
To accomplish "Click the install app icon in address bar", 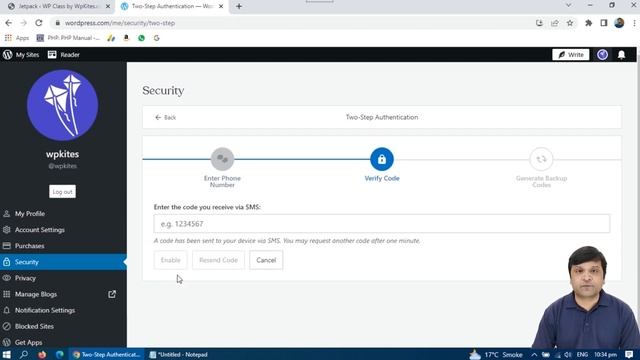I will click(x=539, y=23).
